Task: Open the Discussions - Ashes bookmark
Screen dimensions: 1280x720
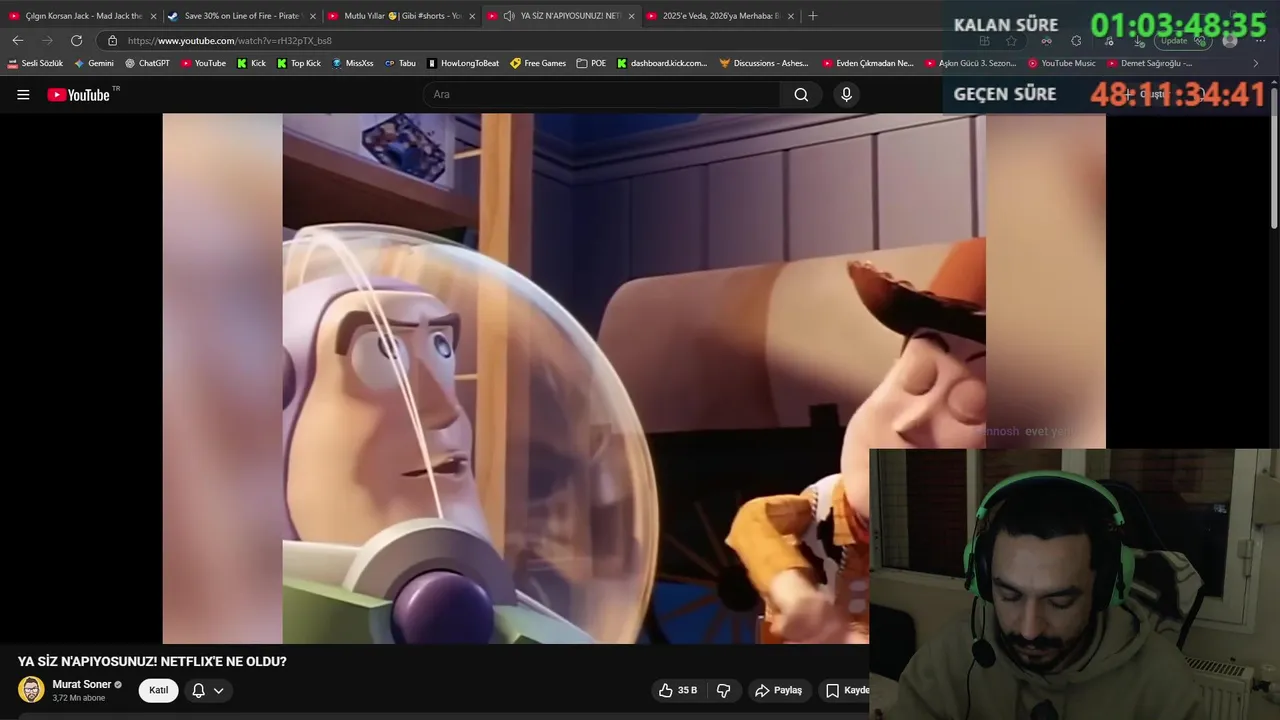Action: pyautogui.click(x=764, y=63)
